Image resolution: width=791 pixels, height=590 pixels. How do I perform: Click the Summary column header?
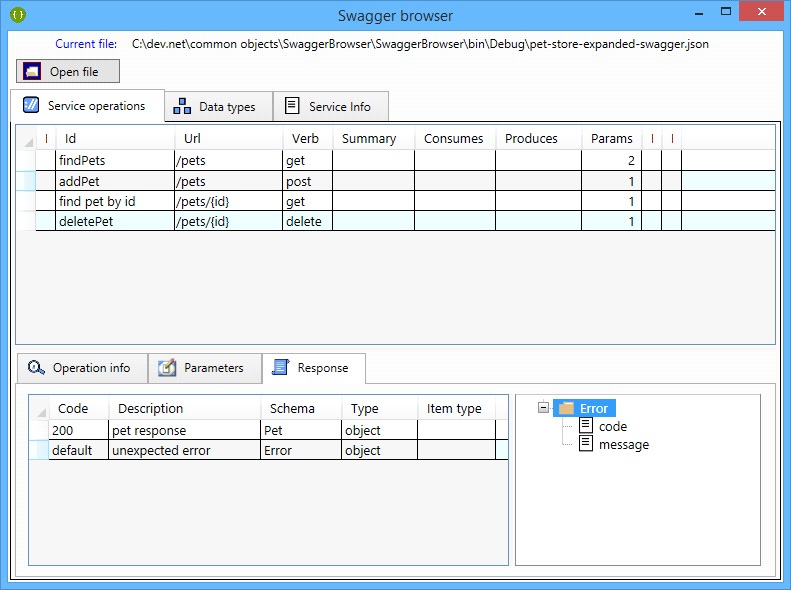[x=374, y=139]
